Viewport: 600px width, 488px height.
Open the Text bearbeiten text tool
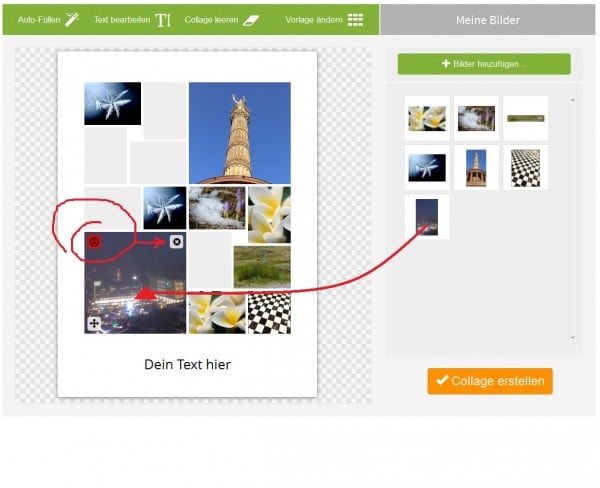132,19
